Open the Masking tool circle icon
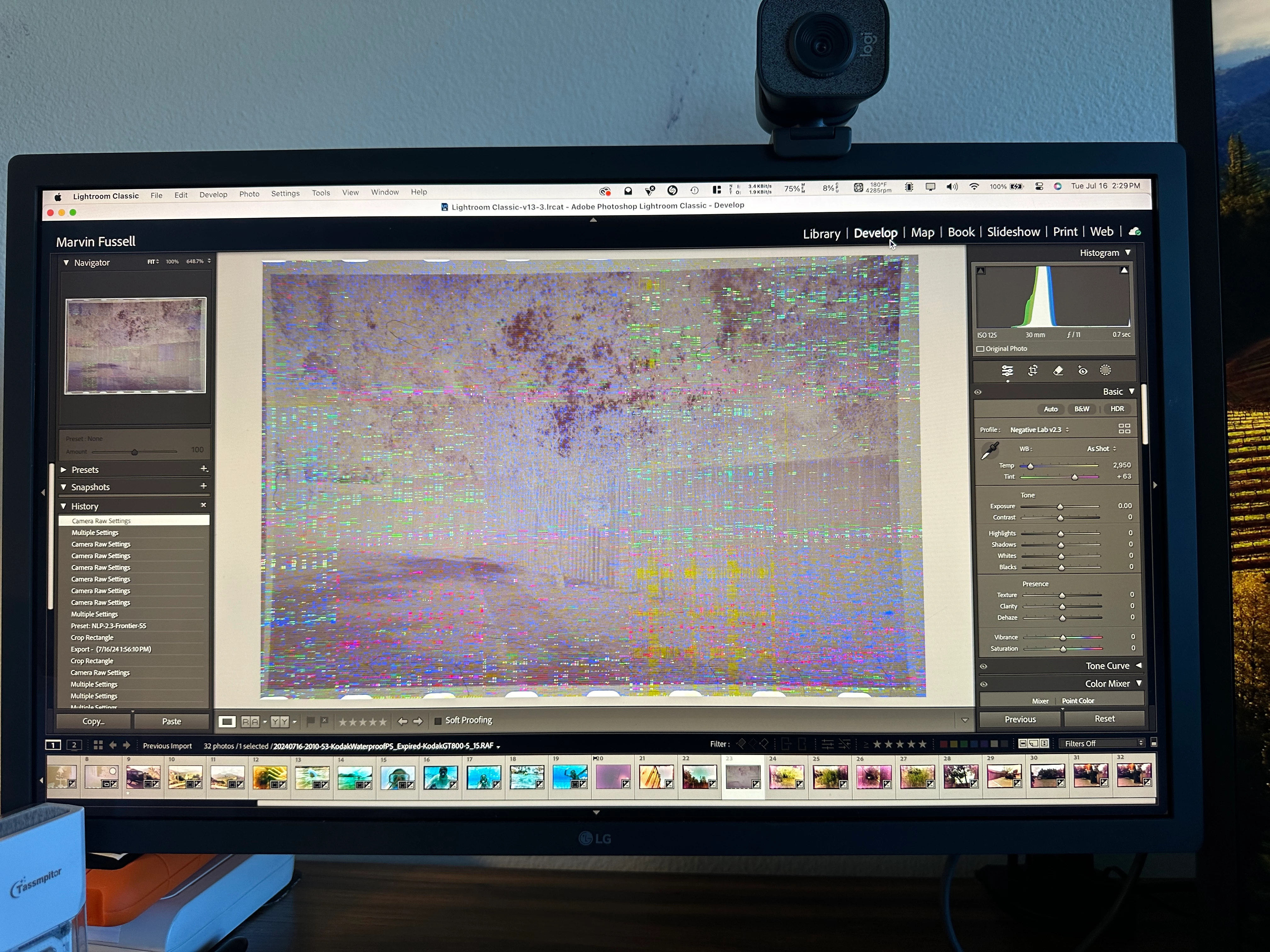This screenshot has width=1270, height=952. pos(1105,370)
